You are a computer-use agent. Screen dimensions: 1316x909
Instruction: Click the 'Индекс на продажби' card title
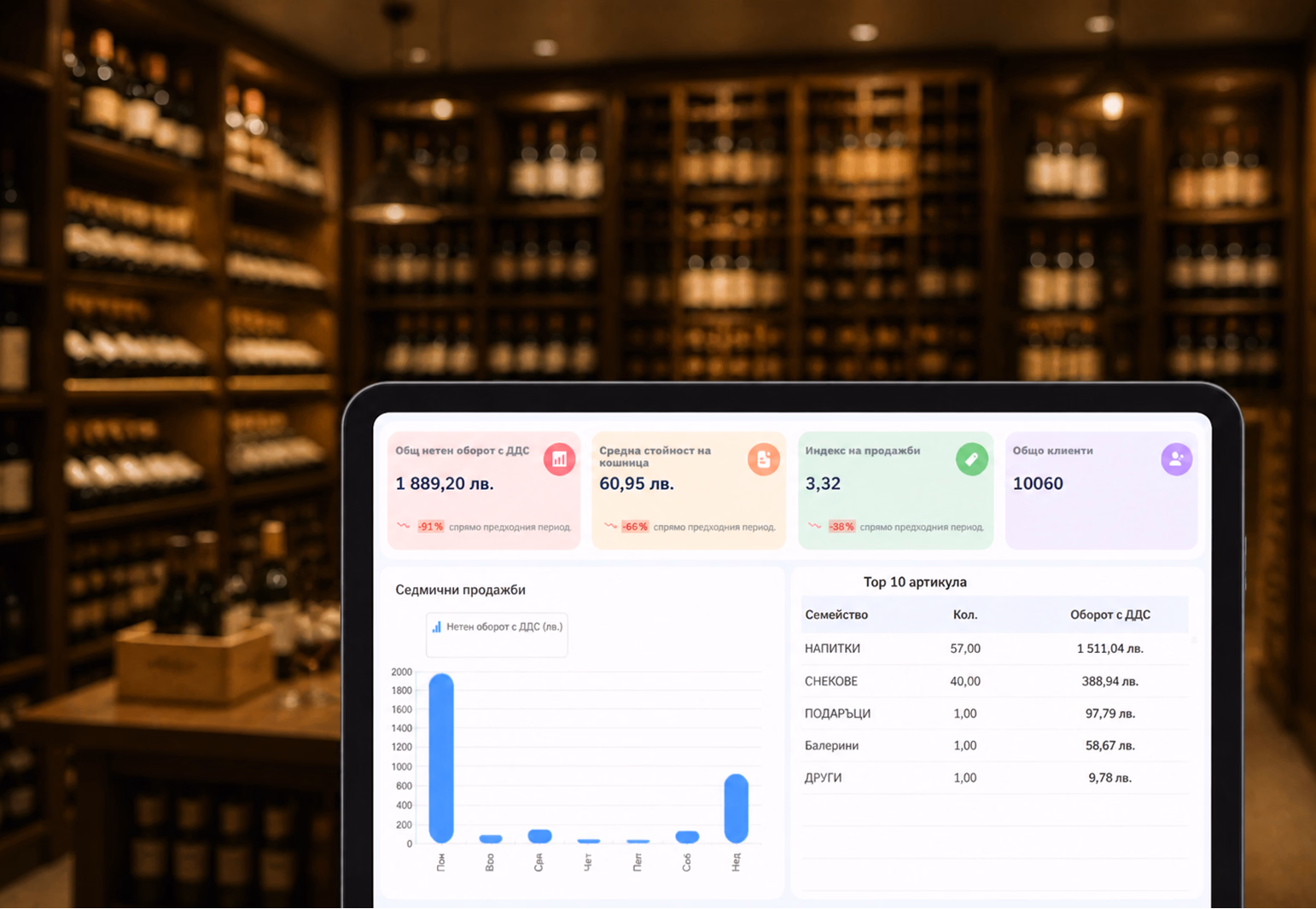tap(863, 451)
